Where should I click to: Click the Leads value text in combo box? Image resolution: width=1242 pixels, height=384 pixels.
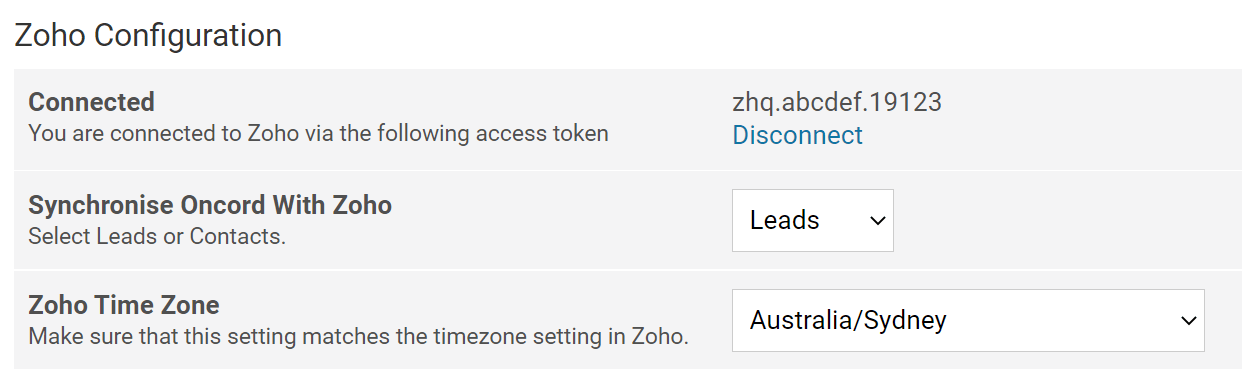point(785,220)
